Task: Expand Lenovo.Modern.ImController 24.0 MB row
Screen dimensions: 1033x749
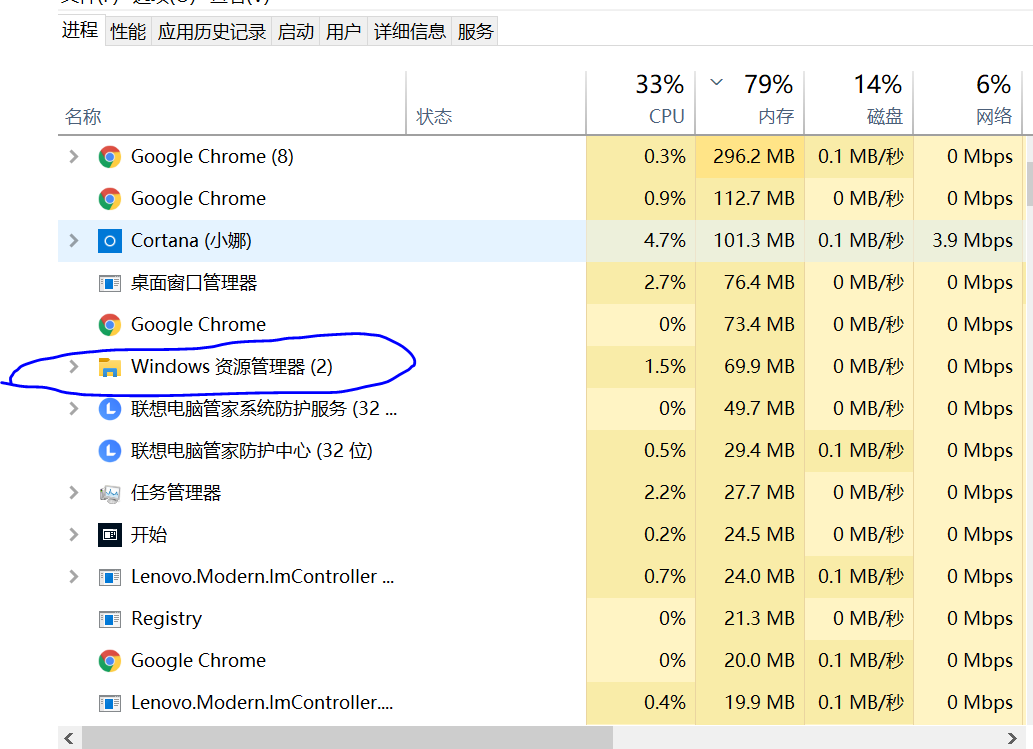Action: tap(74, 577)
